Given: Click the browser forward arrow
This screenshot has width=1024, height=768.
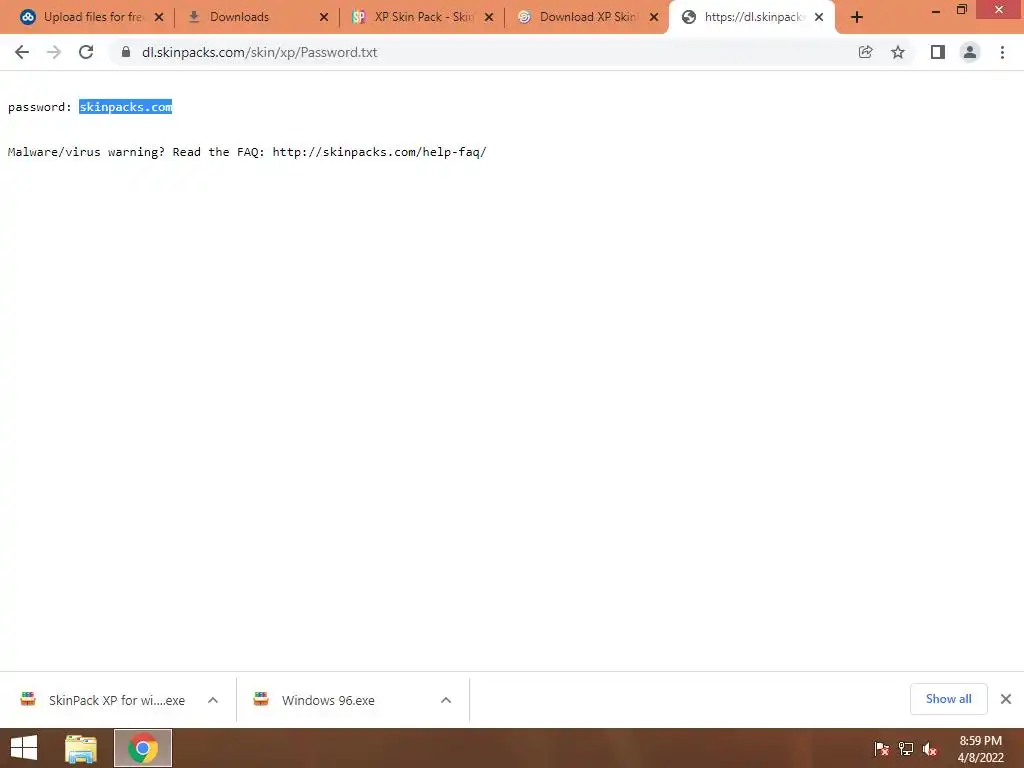Looking at the screenshot, I should 54,52.
